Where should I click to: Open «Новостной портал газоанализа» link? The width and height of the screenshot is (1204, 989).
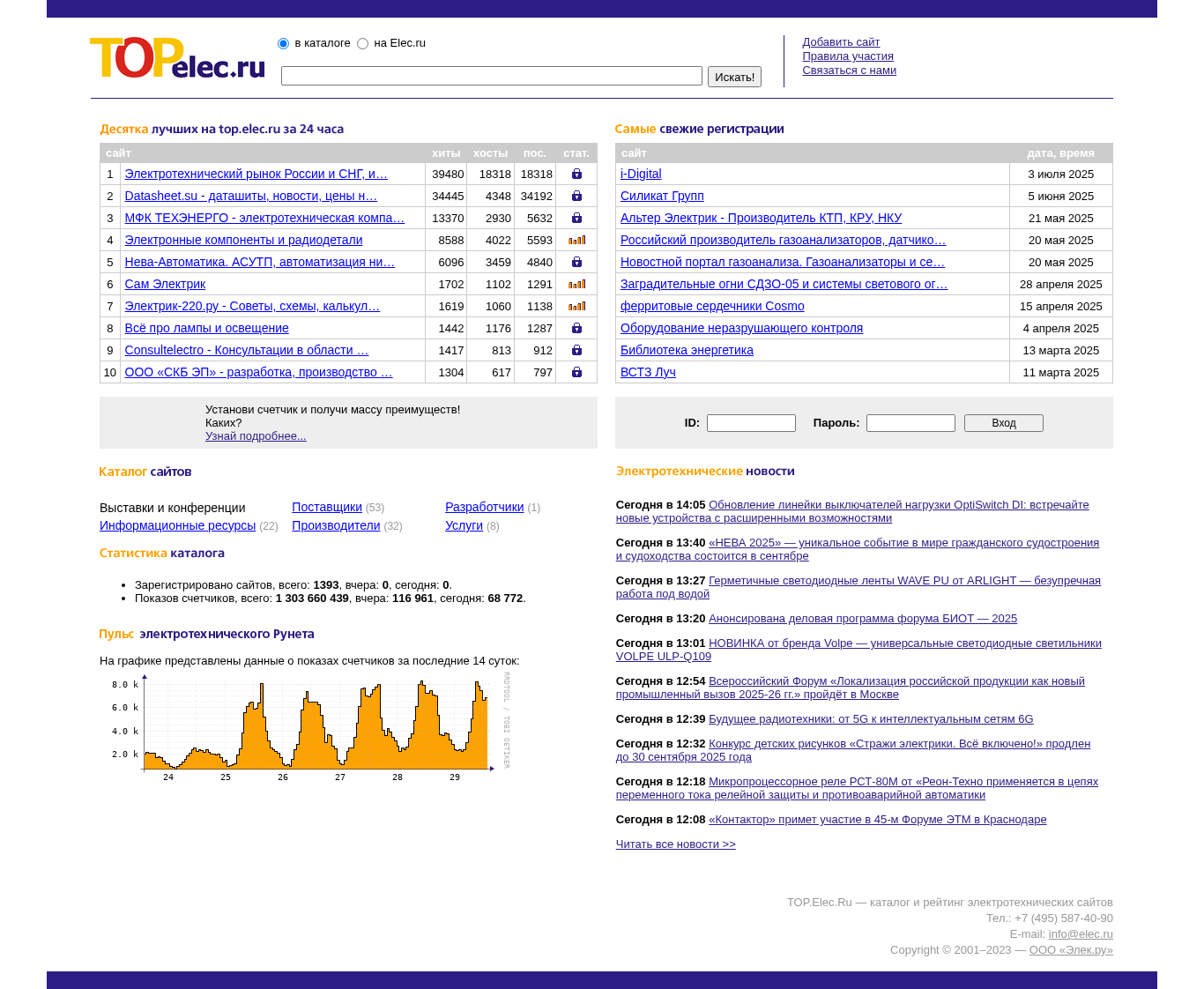[782, 262]
